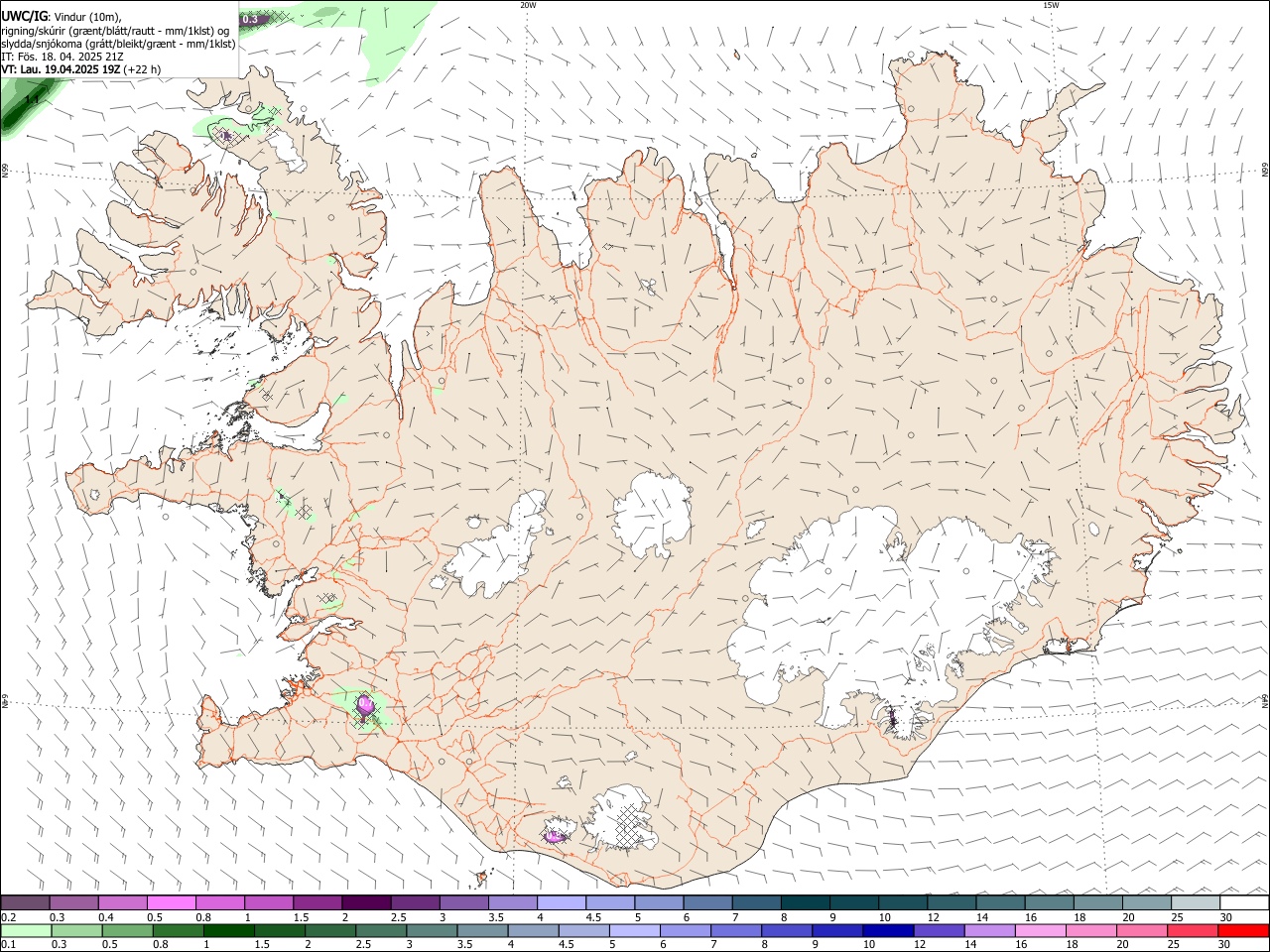Image resolution: width=1270 pixels, height=952 pixels.
Task: Select the light pink lower swatch at 16
Action: coord(1040,930)
